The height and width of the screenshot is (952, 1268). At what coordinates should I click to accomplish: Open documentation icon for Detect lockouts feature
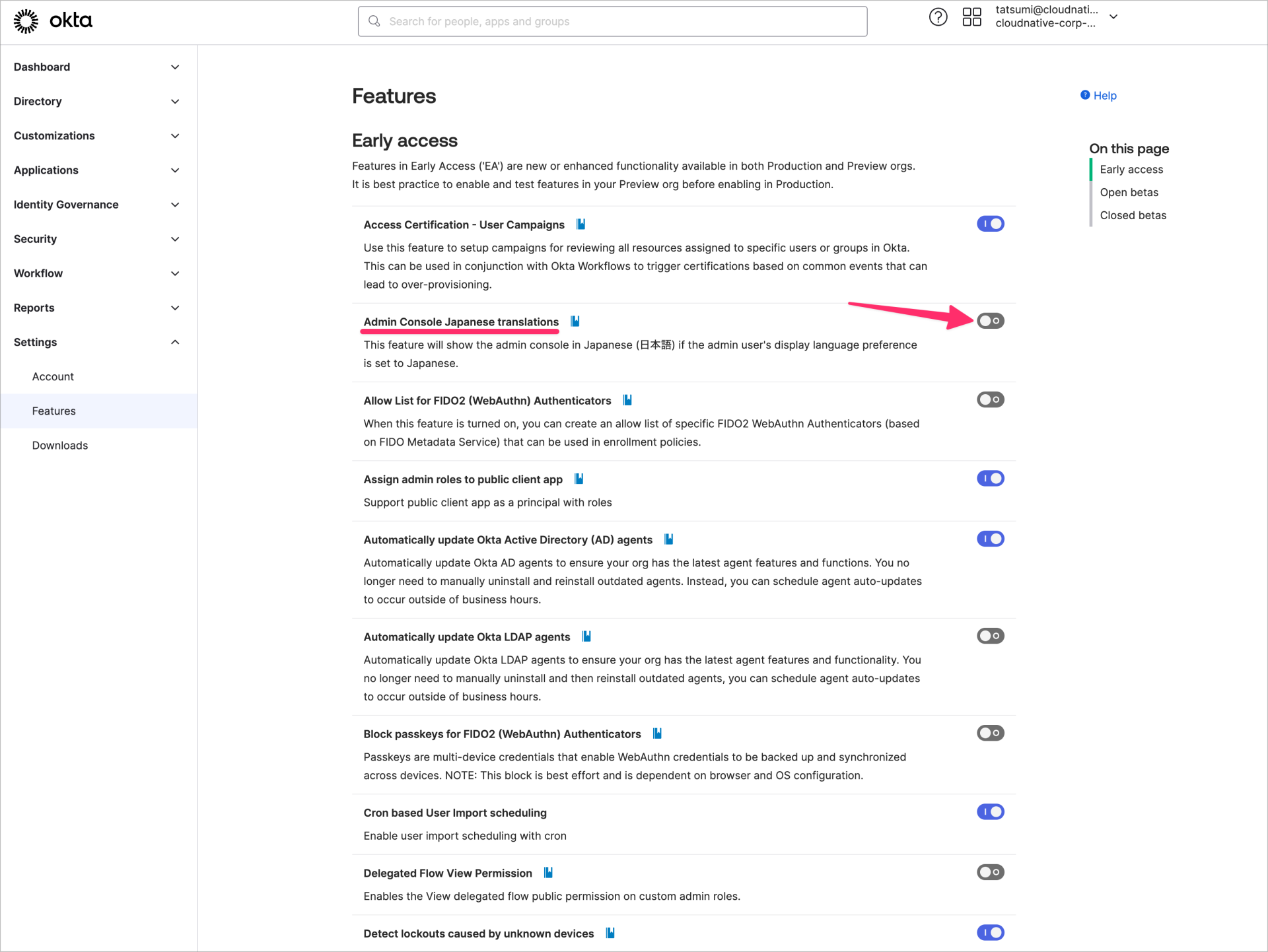[x=610, y=933]
